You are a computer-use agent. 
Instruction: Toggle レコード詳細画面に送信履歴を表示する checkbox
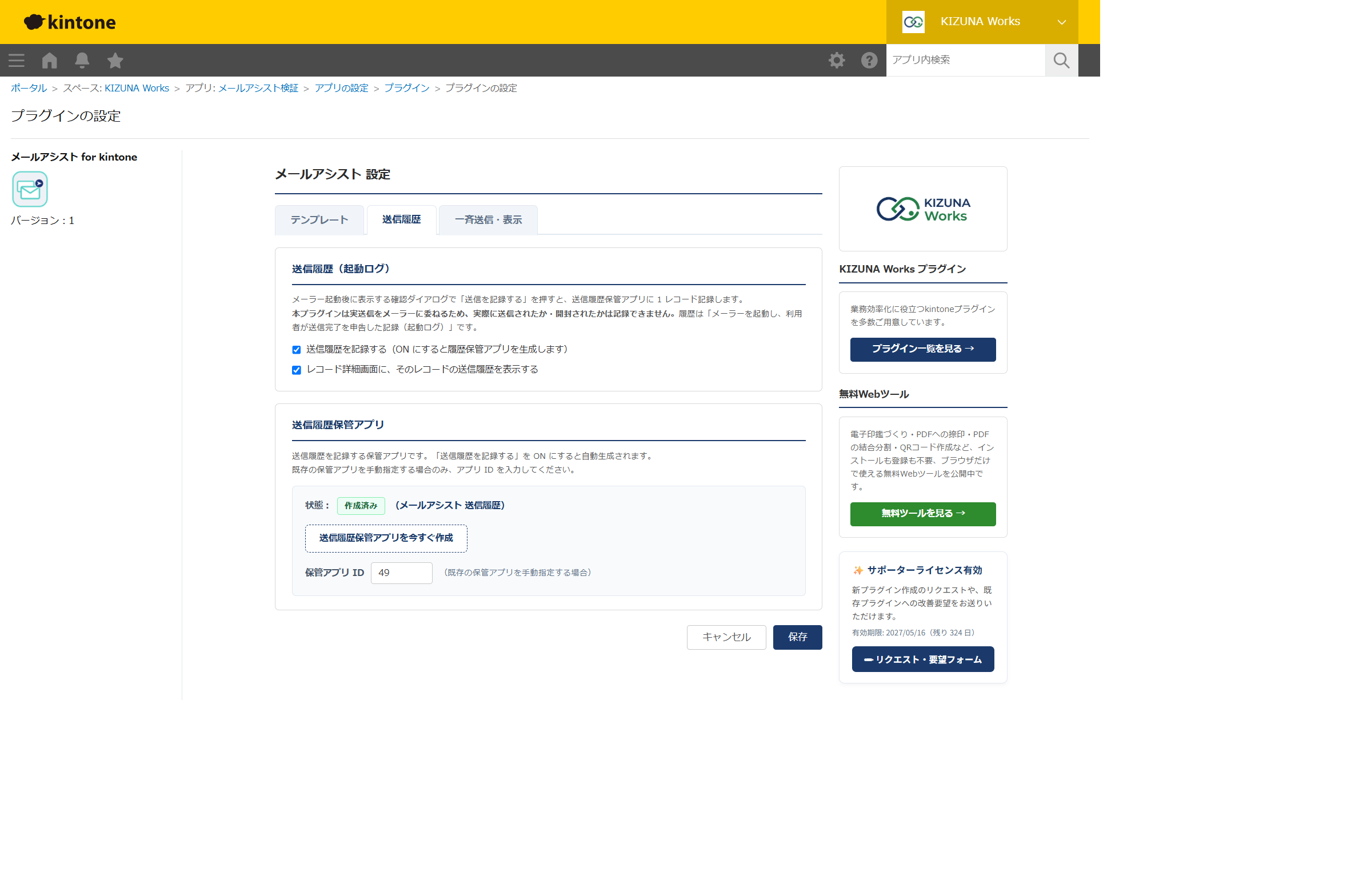(296, 370)
